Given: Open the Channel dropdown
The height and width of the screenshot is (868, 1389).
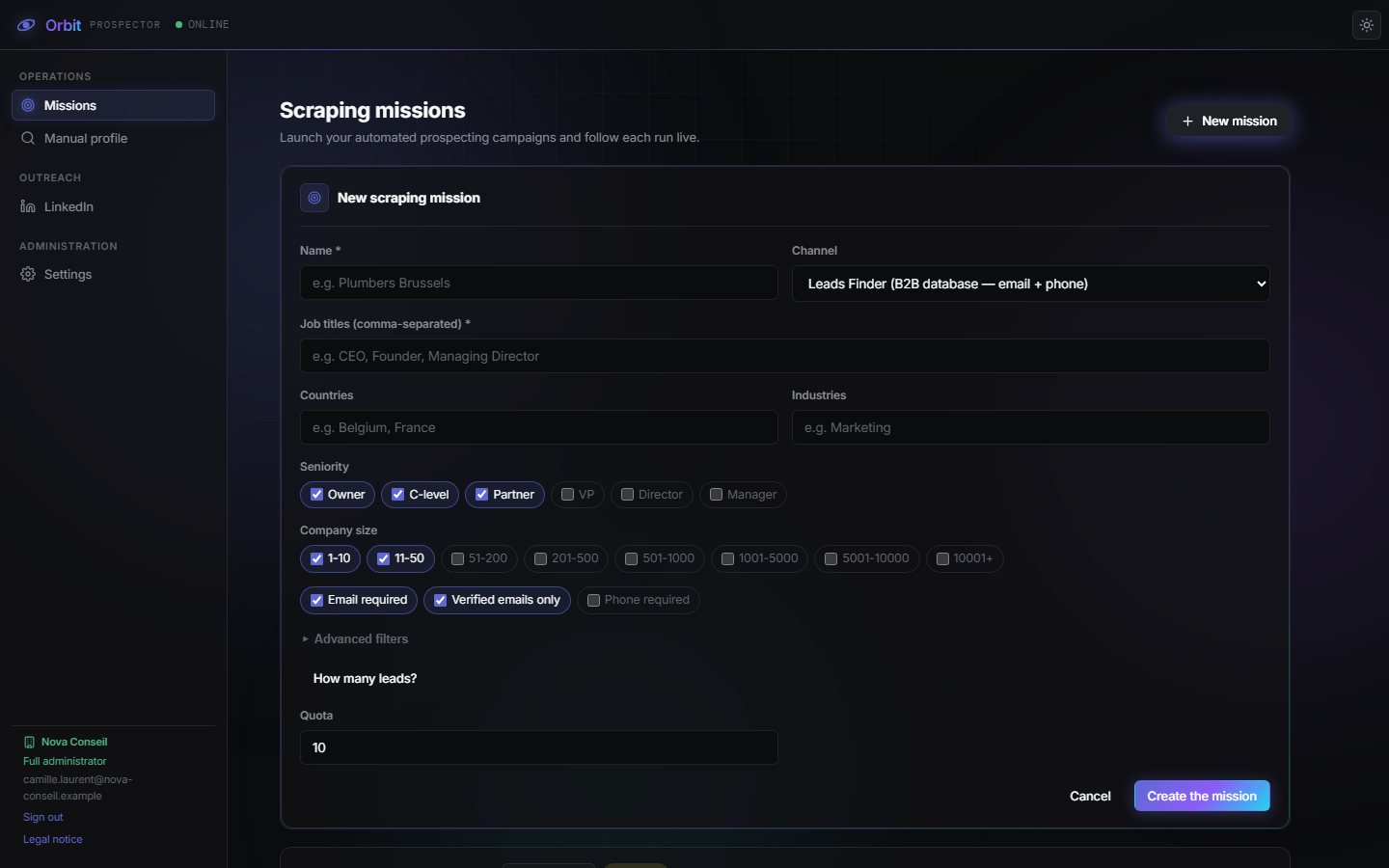Looking at the screenshot, I should click(1030, 284).
